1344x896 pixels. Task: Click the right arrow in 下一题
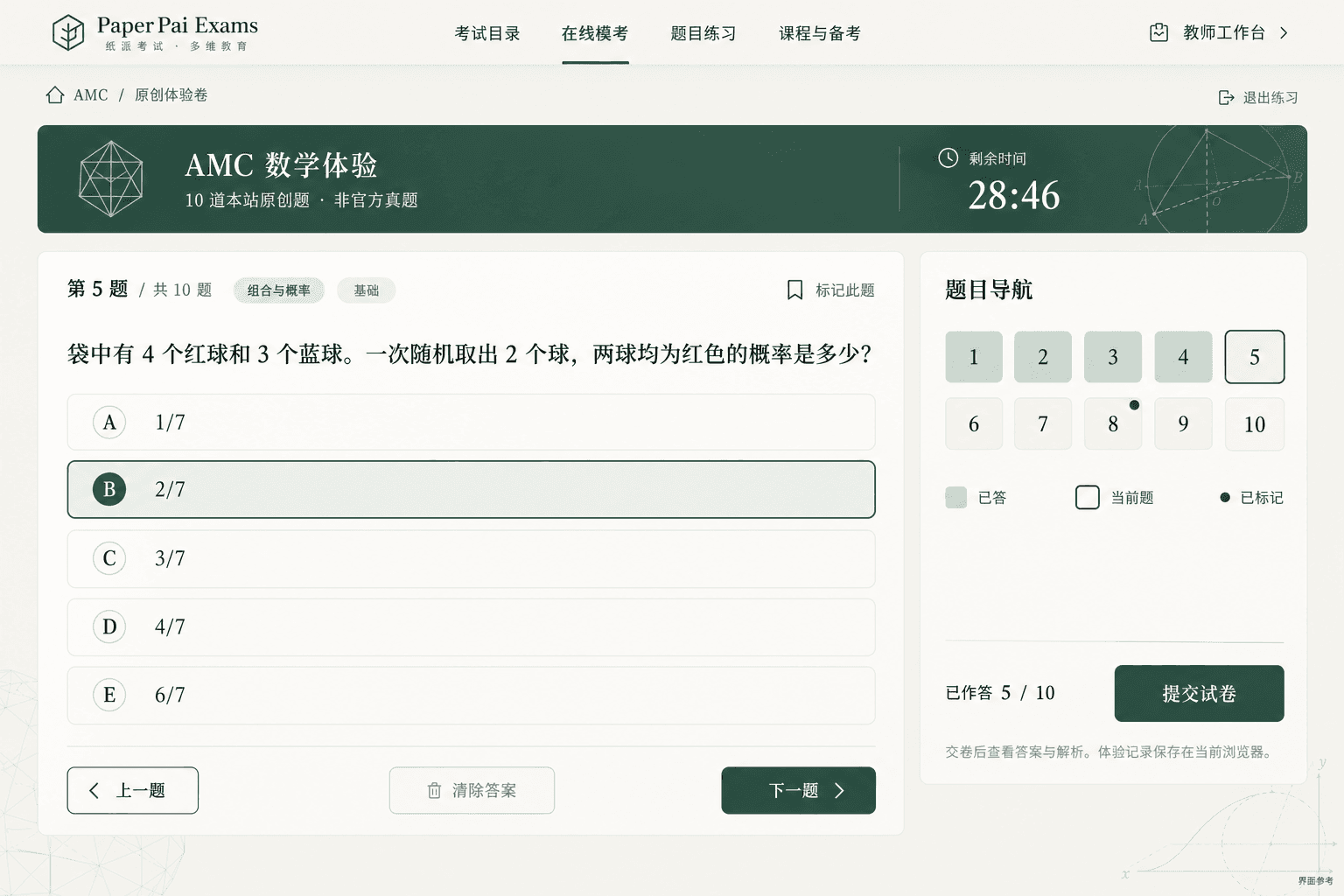(x=839, y=790)
